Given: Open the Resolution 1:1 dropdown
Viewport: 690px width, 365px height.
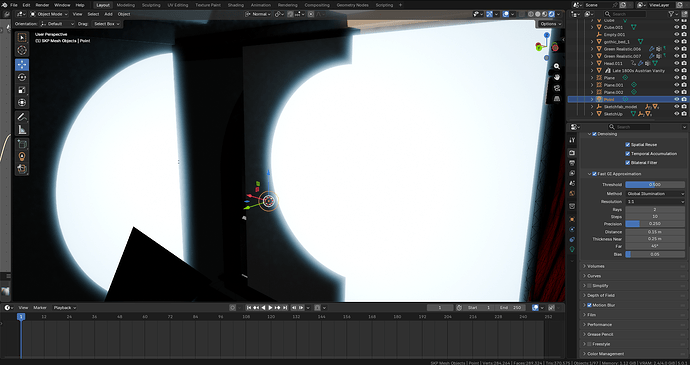Looking at the screenshot, I should pos(655,202).
